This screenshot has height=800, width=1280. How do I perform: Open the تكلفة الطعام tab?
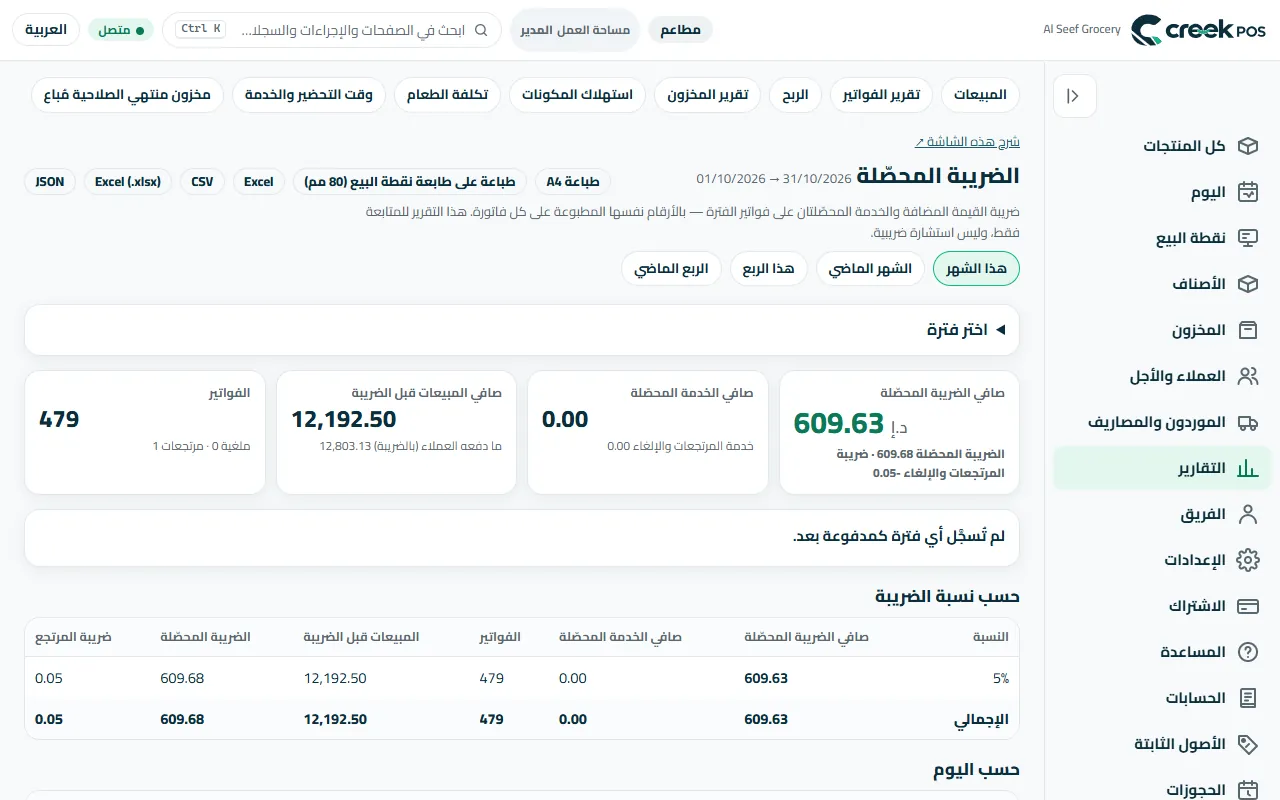click(447, 95)
